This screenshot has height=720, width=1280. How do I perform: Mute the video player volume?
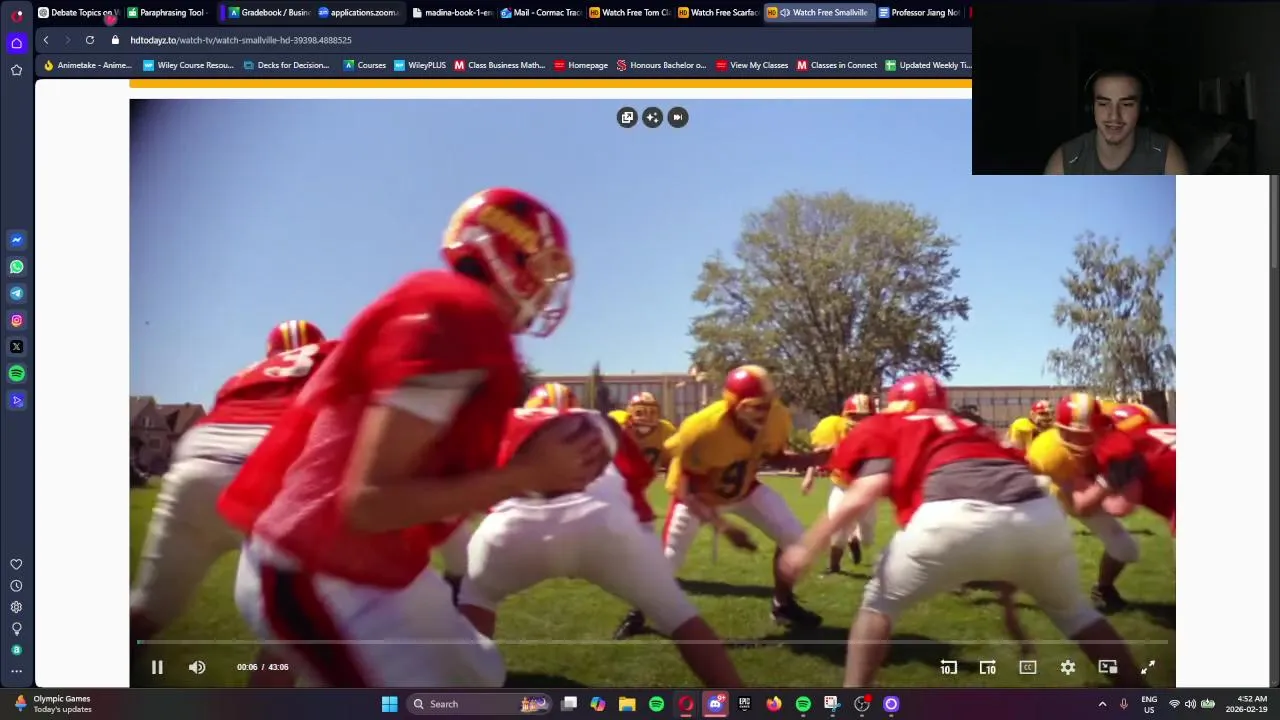197,667
